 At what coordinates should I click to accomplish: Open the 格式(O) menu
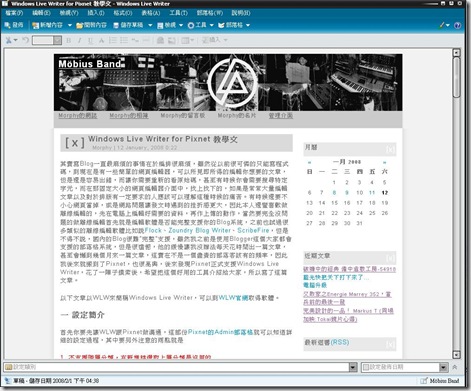[123, 13]
